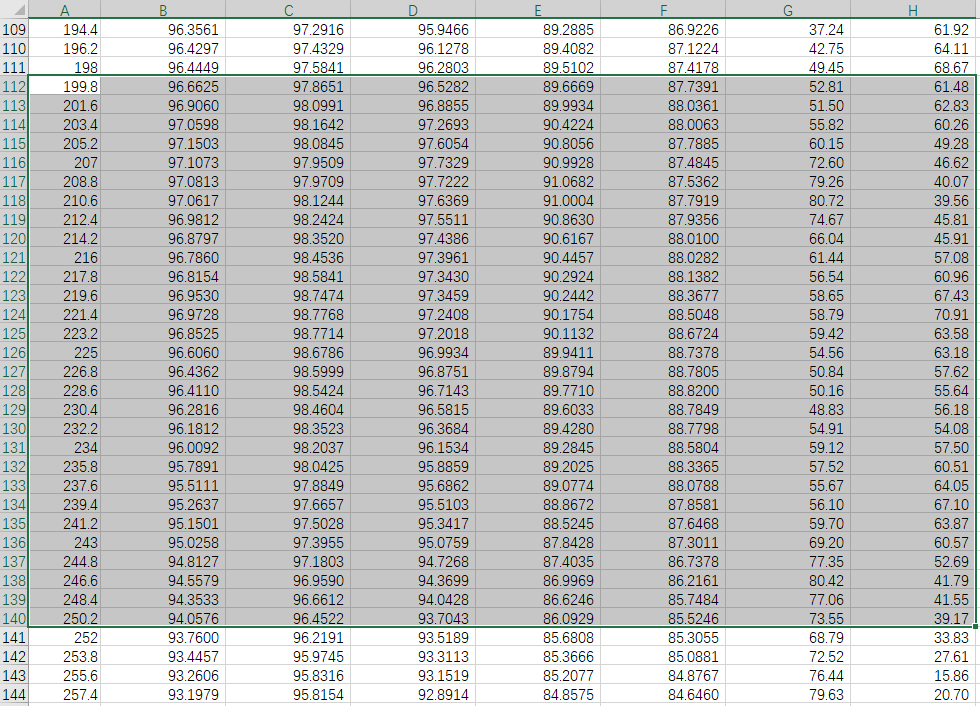Click cell with value 97.4329
This screenshot has height=706, width=980.
288,48
